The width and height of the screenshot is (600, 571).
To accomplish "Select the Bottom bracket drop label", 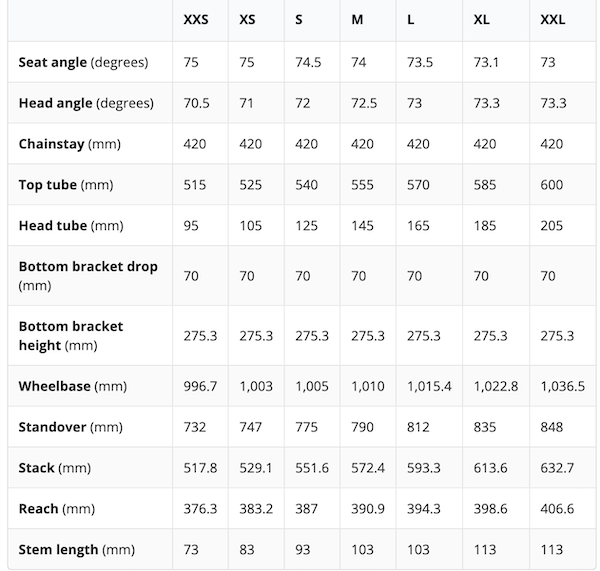I will pyautogui.click(x=88, y=275).
